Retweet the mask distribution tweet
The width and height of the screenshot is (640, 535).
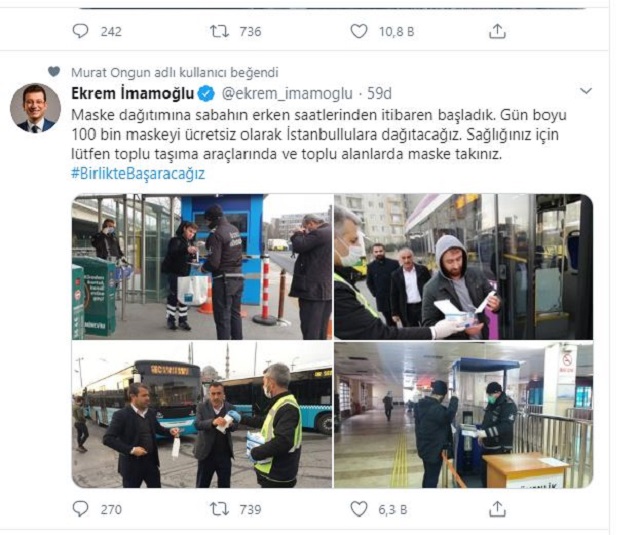(219, 509)
